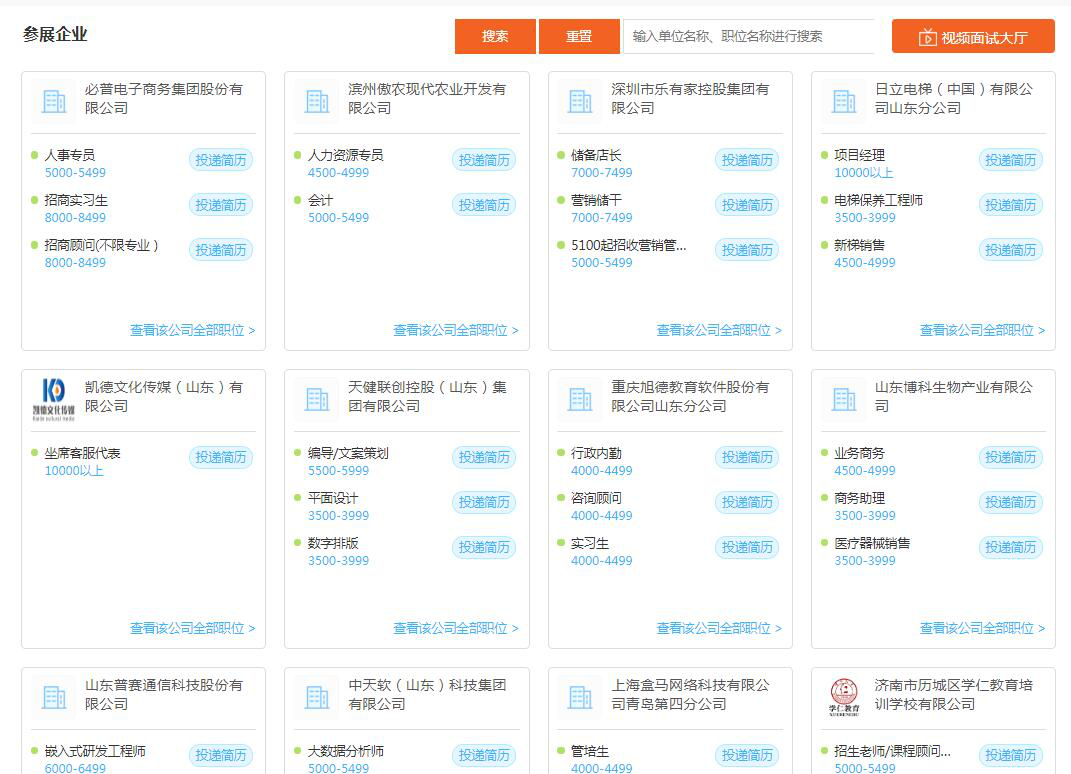The image size is (1071, 774).
Task: Submit resume for 平面设计 position
Action: (x=484, y=502)
